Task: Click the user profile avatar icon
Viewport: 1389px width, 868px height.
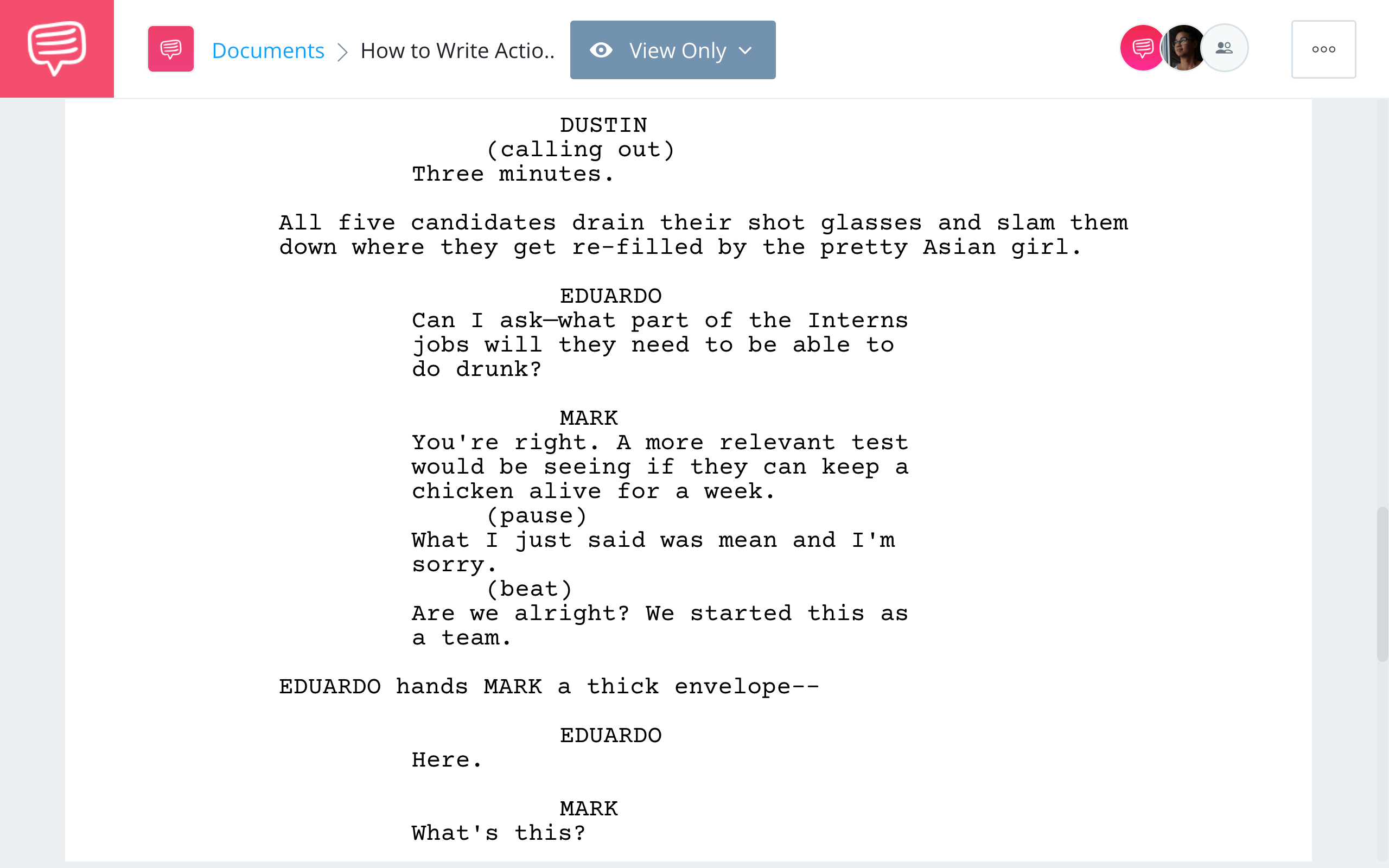Action: [x=1182, y=48]
